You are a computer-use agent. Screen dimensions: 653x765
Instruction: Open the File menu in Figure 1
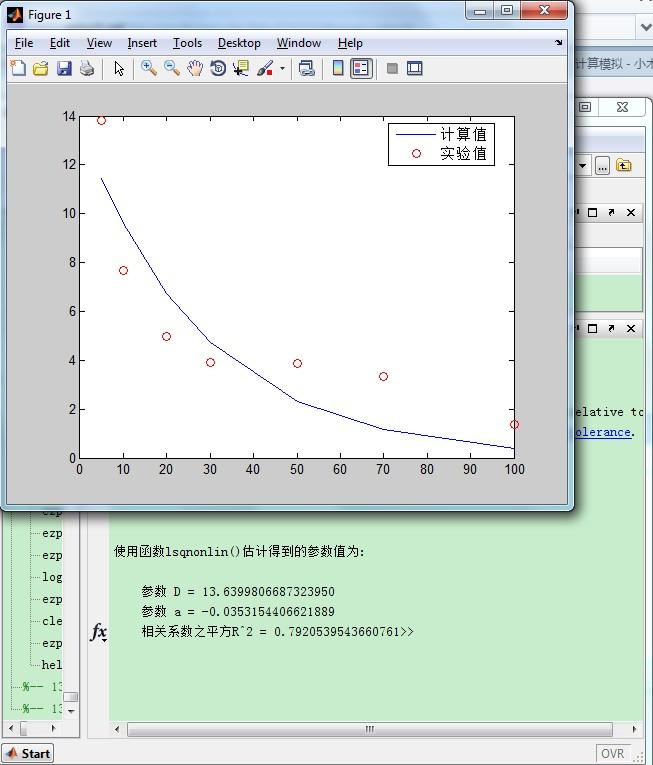24,43
